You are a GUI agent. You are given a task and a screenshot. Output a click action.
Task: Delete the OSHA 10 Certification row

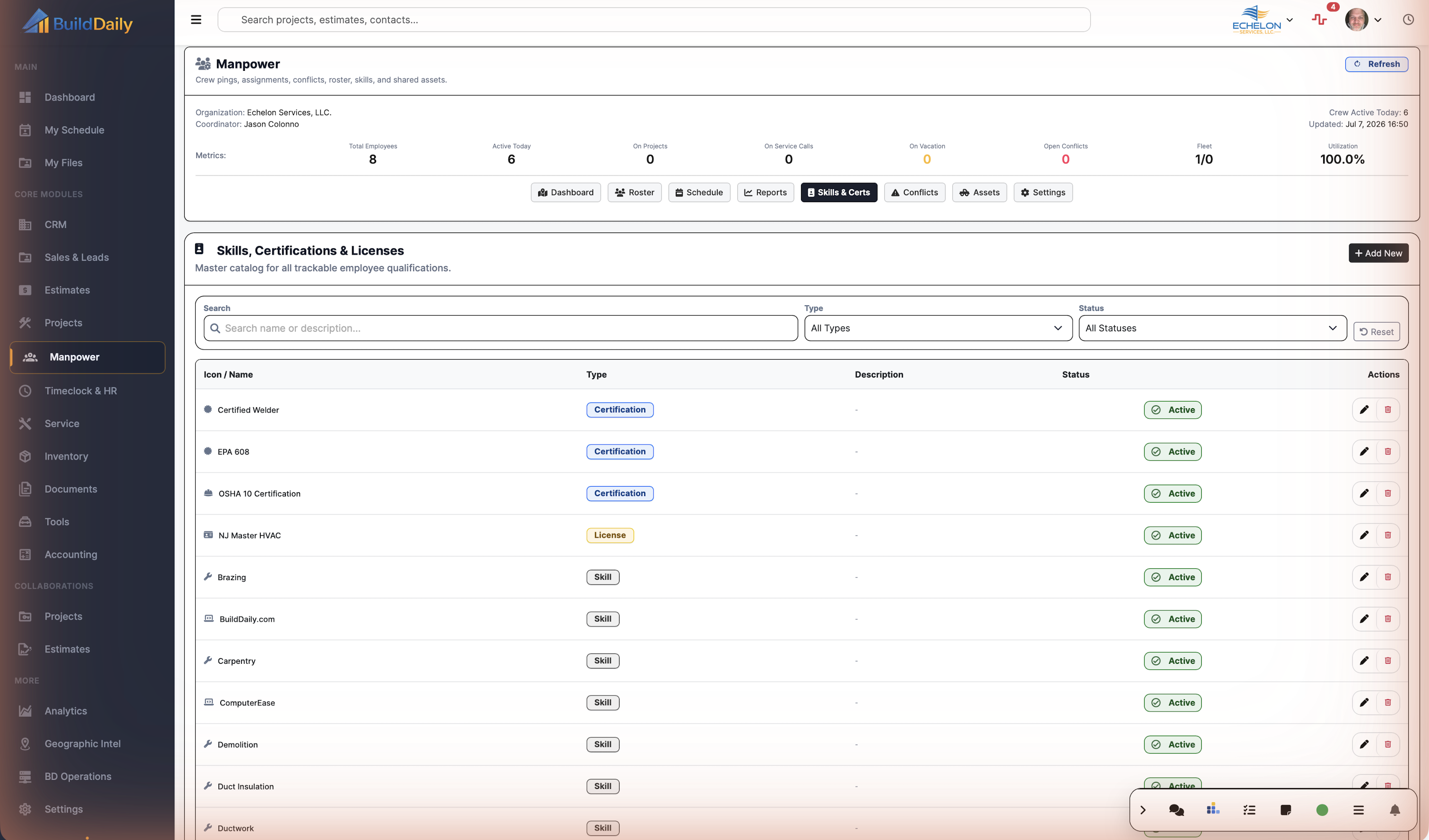pyautogui.click(x=1387, y=494)
